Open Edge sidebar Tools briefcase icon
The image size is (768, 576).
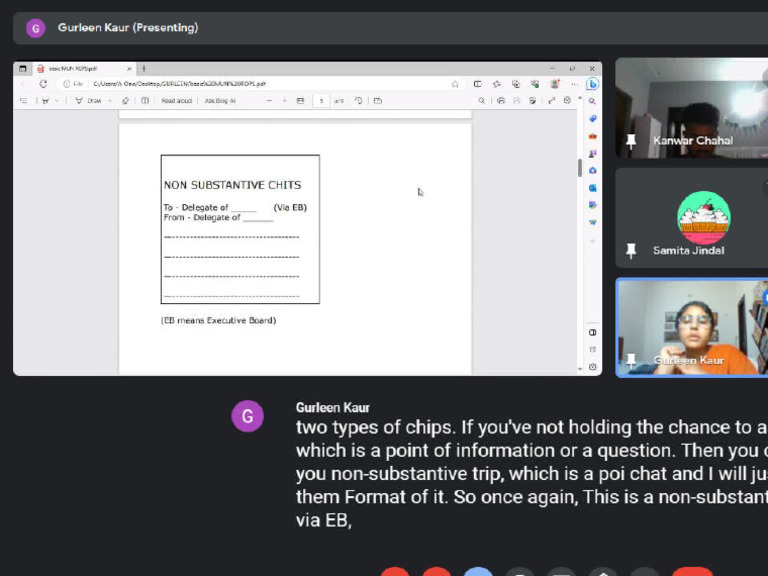click(592, 136)
